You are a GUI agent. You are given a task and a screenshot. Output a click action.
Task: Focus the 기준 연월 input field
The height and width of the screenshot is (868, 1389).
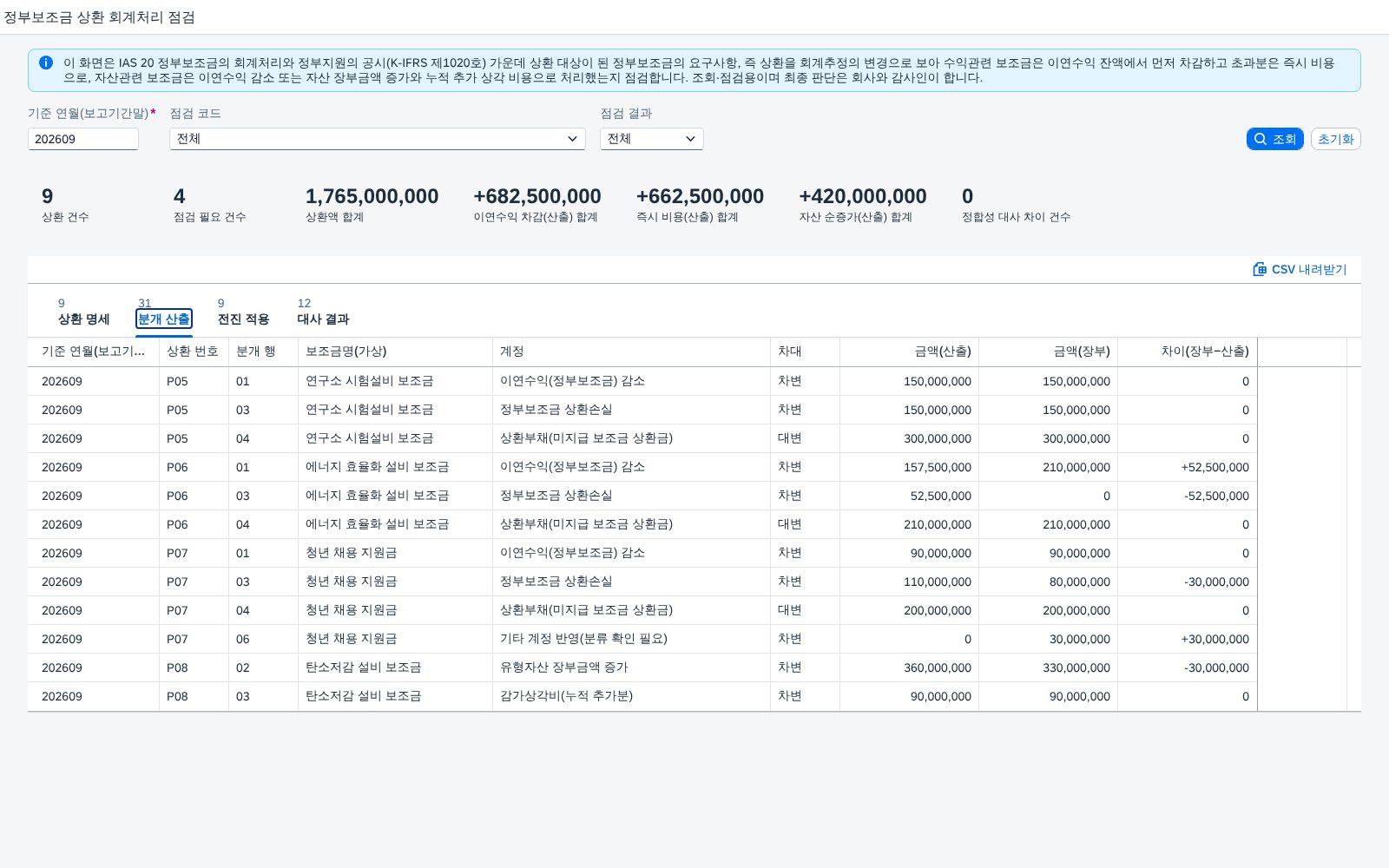[83, 139]
